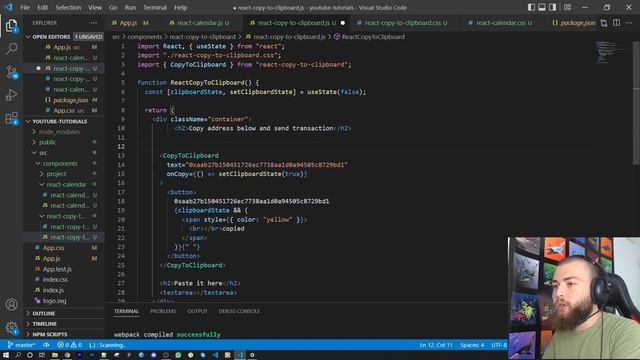
Task: Open the Manage gear icon
Action: (x=11, y=327)
